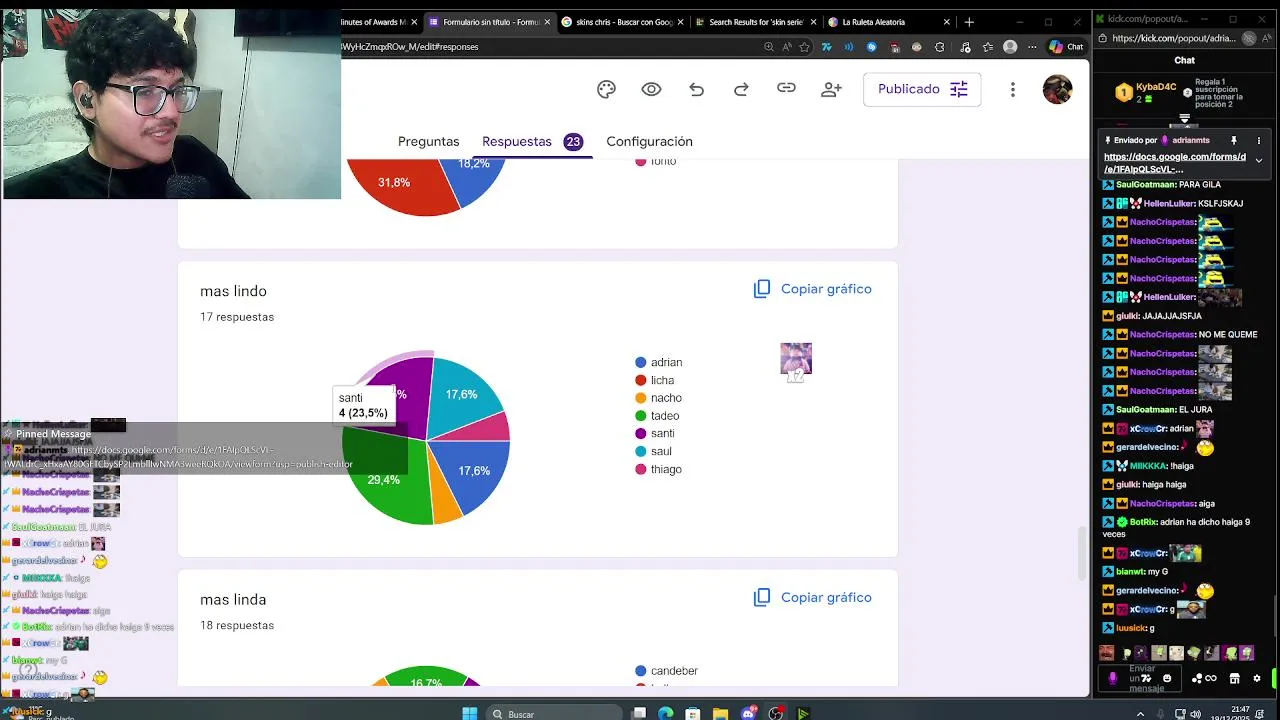Expand the pinned message chevron in Kick chat
This screenshot has width=1280, height=720.
[x=1258, y=160]
